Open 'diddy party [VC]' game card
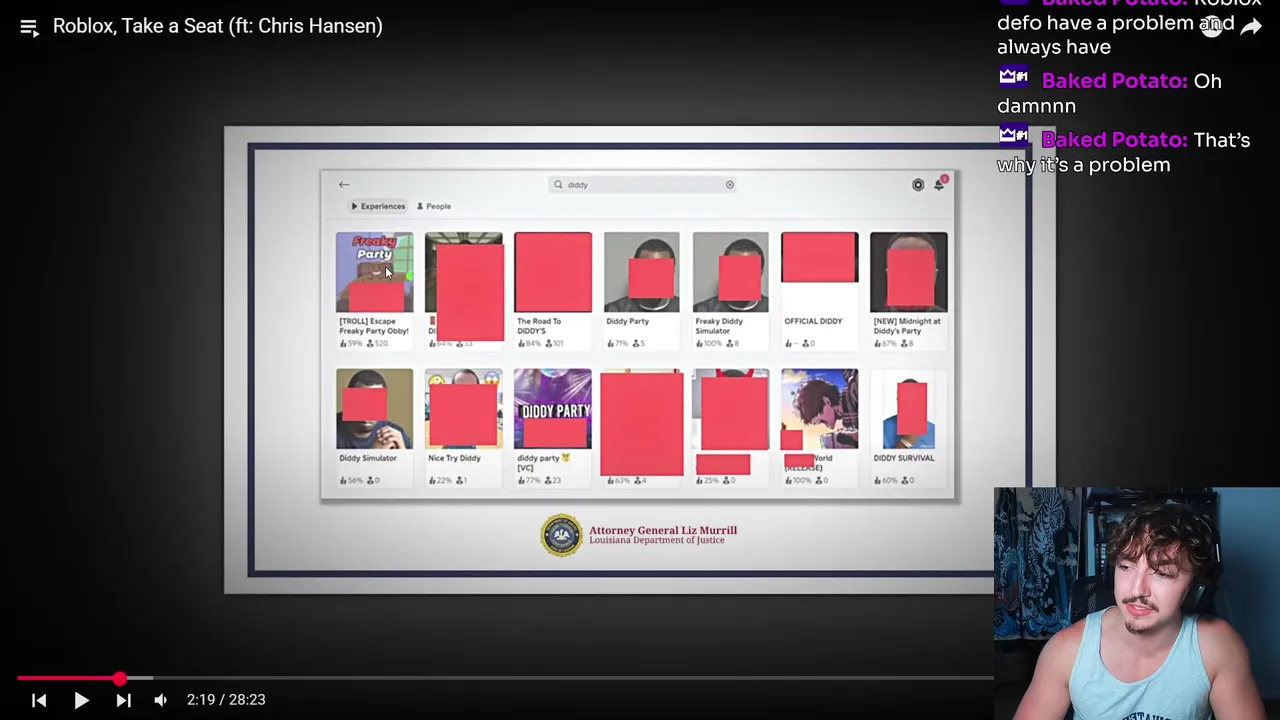The width and height of the screenshot is (1280, 720). coord(552,427)
